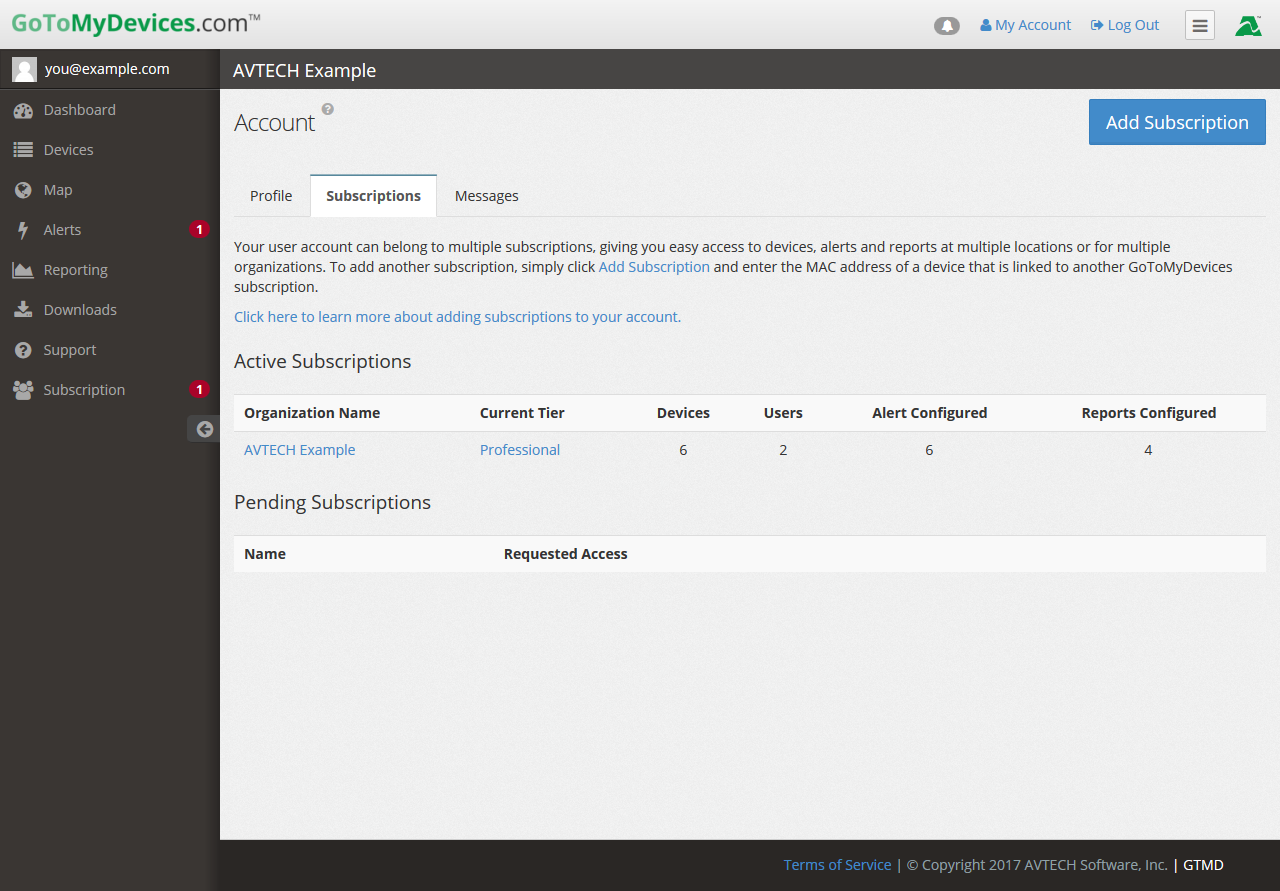Open Devices via its list icon
Image resolution: width=1280 pixels, height=891 pixels.
23,150
